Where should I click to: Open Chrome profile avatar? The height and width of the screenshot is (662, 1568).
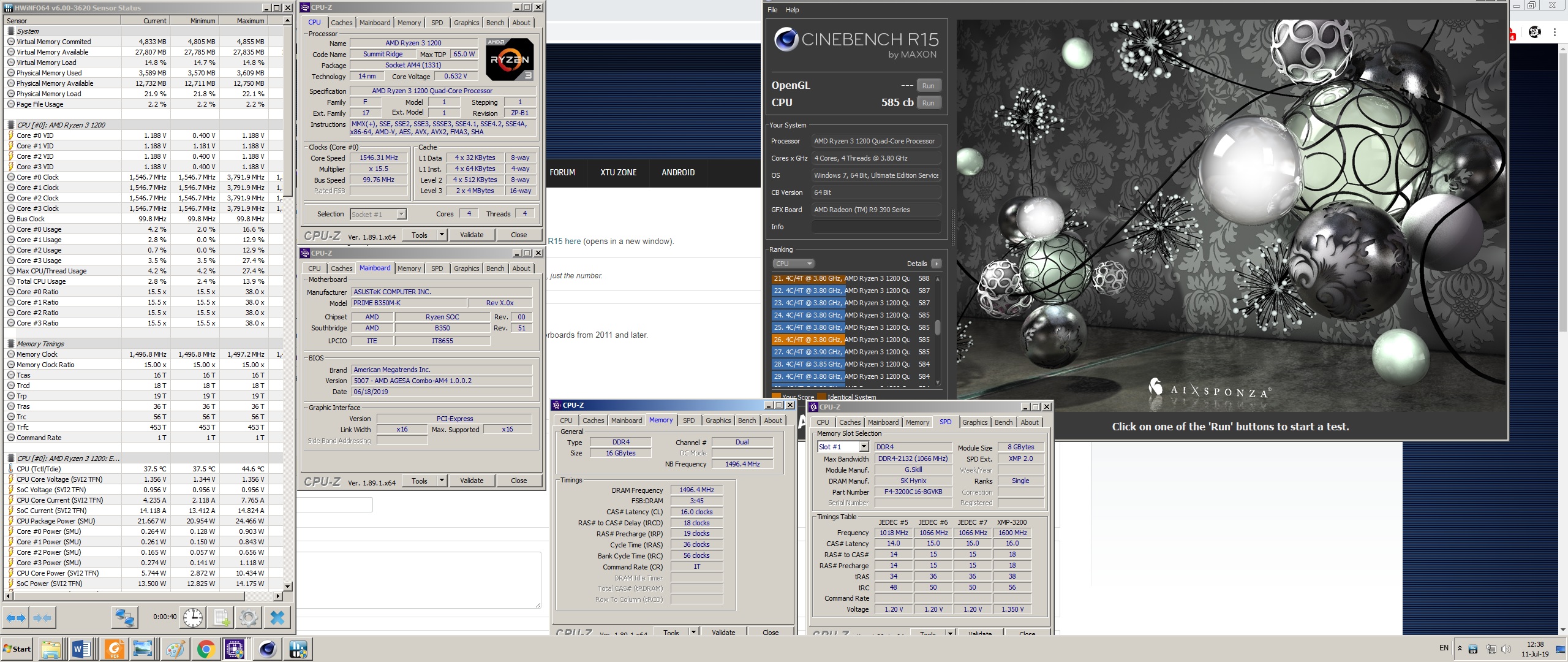pos(1535,32)
